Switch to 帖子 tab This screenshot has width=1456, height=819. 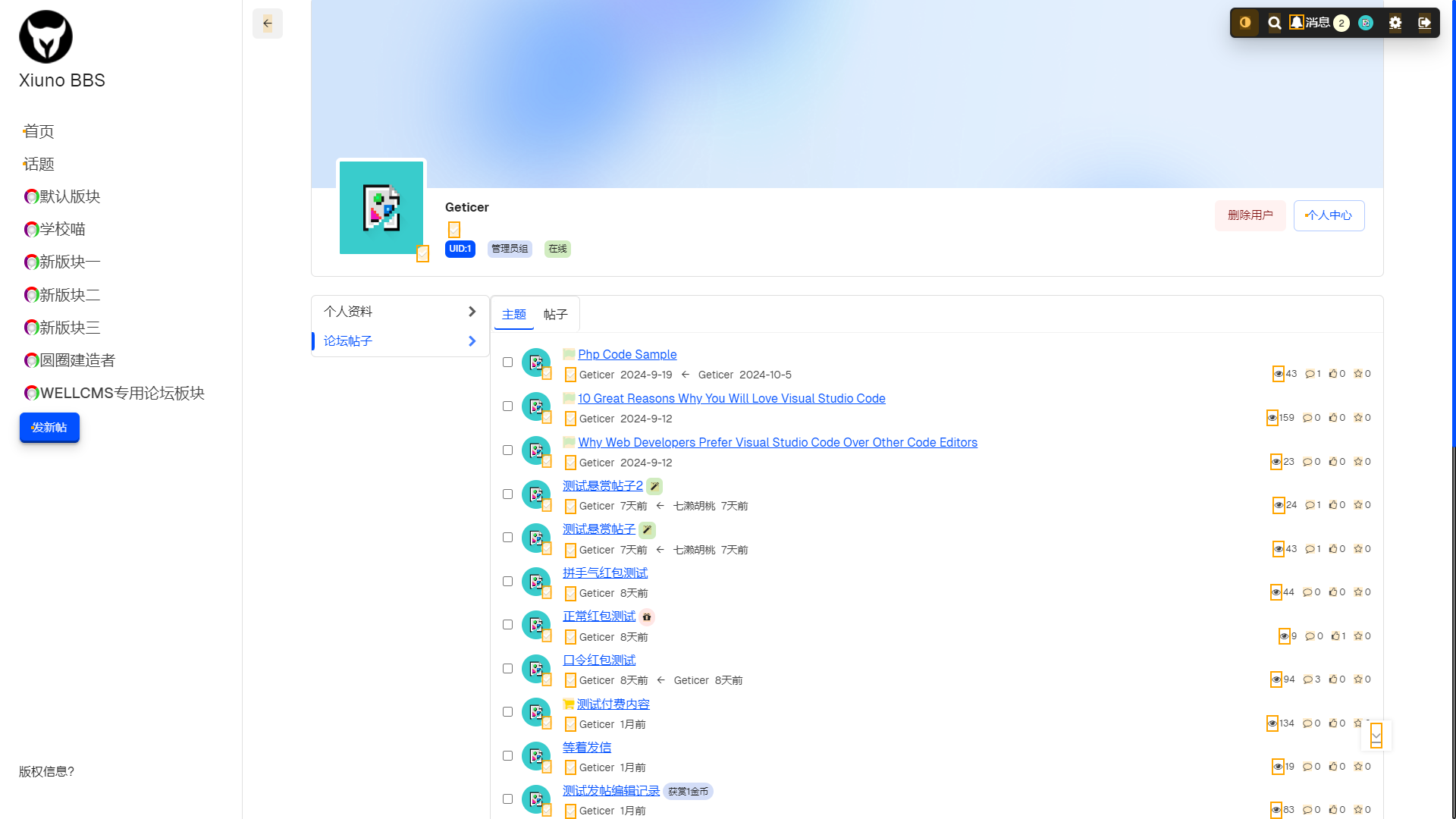(555, 315)
